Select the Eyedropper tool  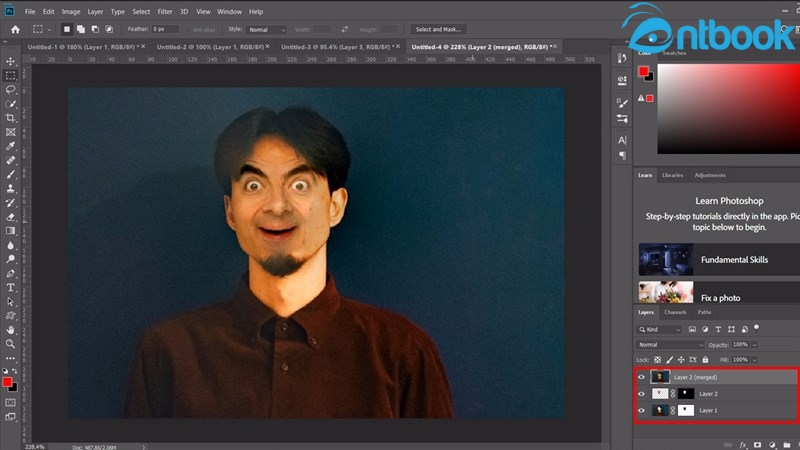tap(10, 146)
